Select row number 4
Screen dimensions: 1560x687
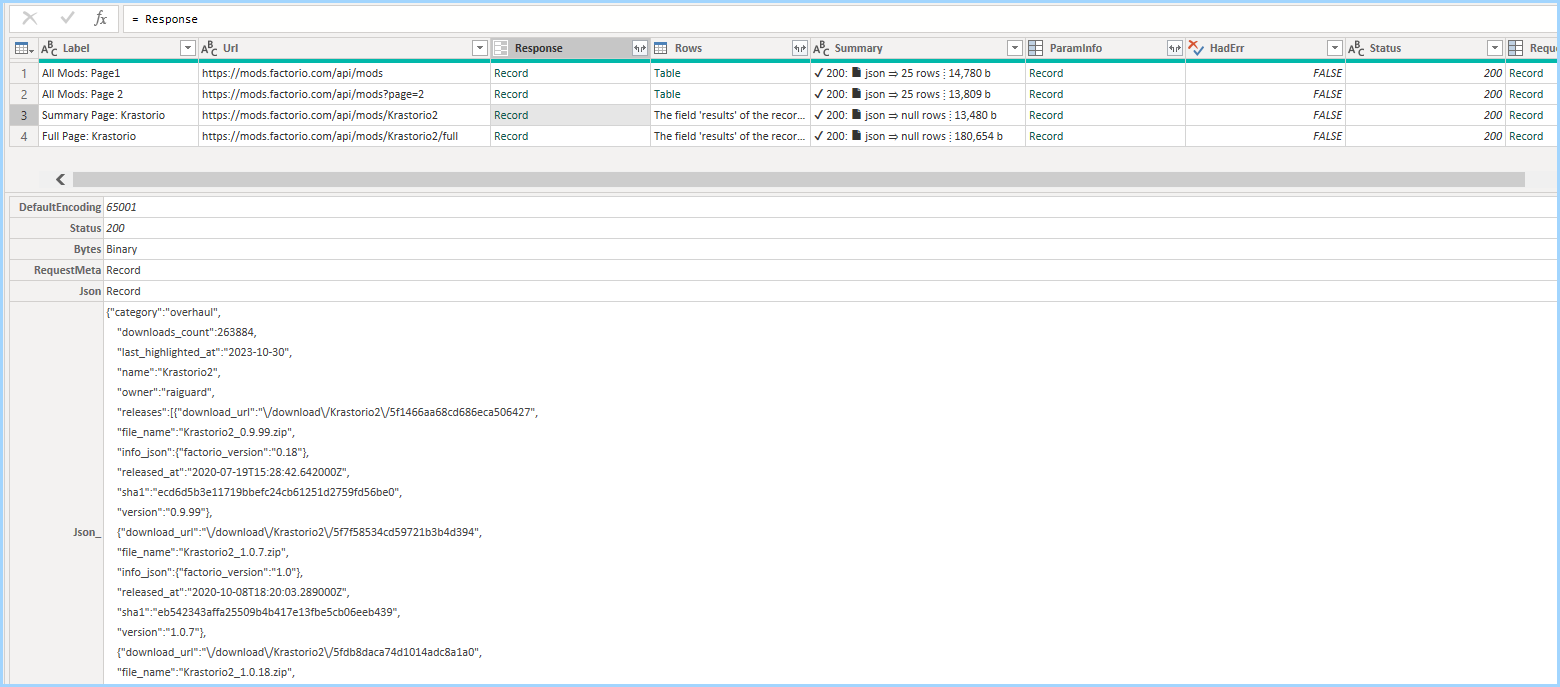[x=24, y=136]
